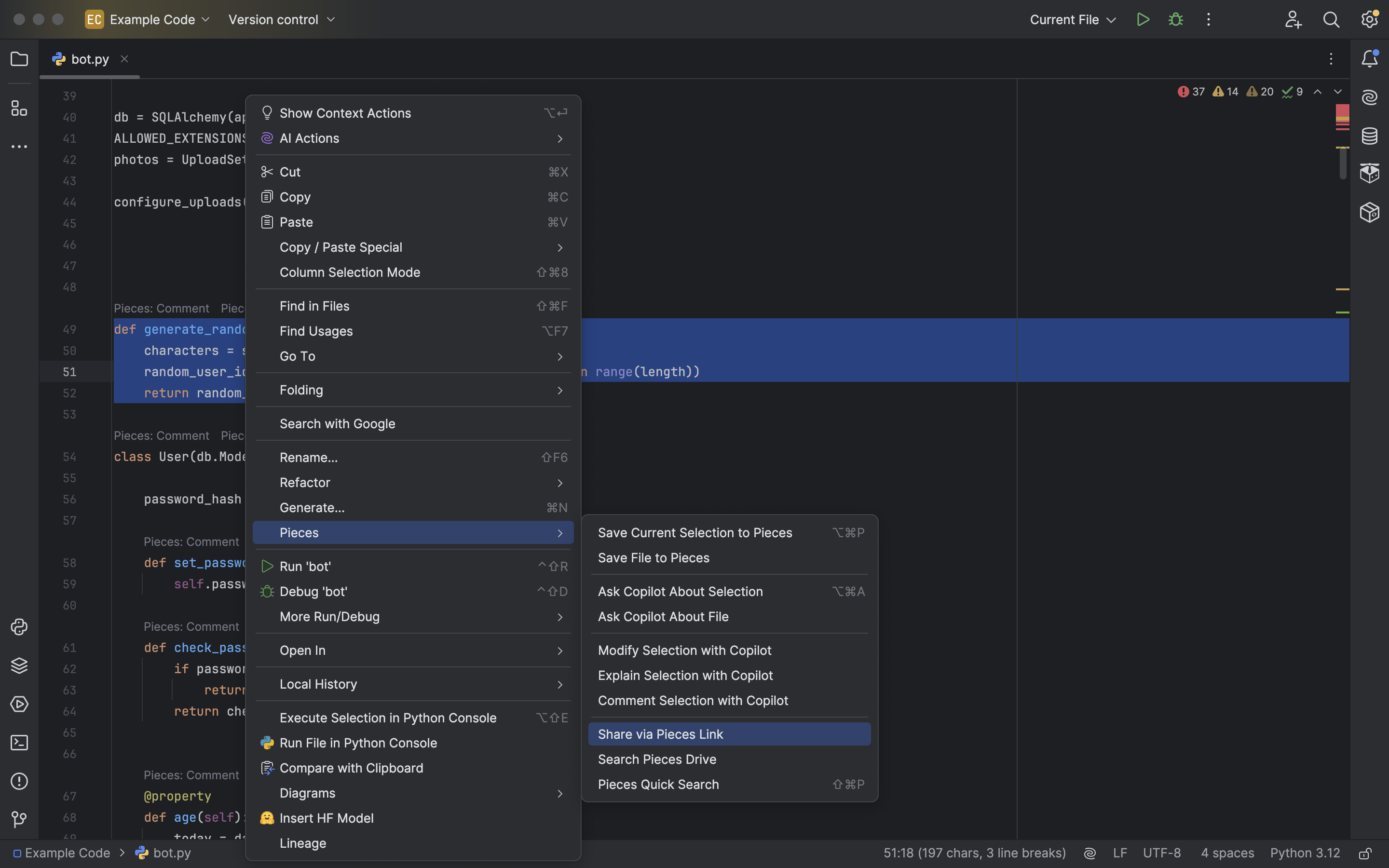
Task: Open the Terminal tool window
Action: 19,743
